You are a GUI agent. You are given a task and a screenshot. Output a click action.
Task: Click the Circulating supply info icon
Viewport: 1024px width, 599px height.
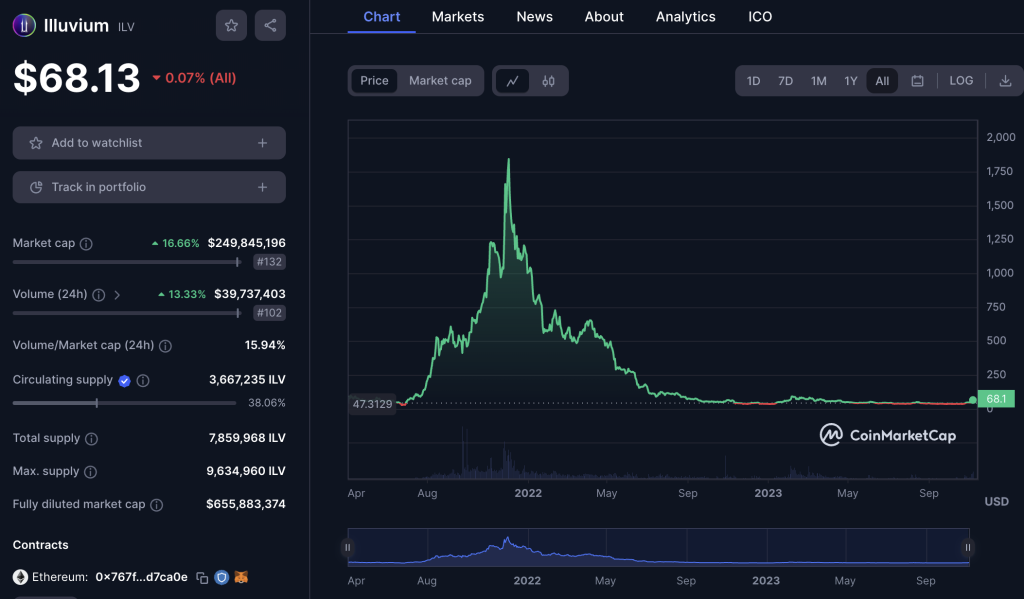pyautogui.click(x=143, y=381)
